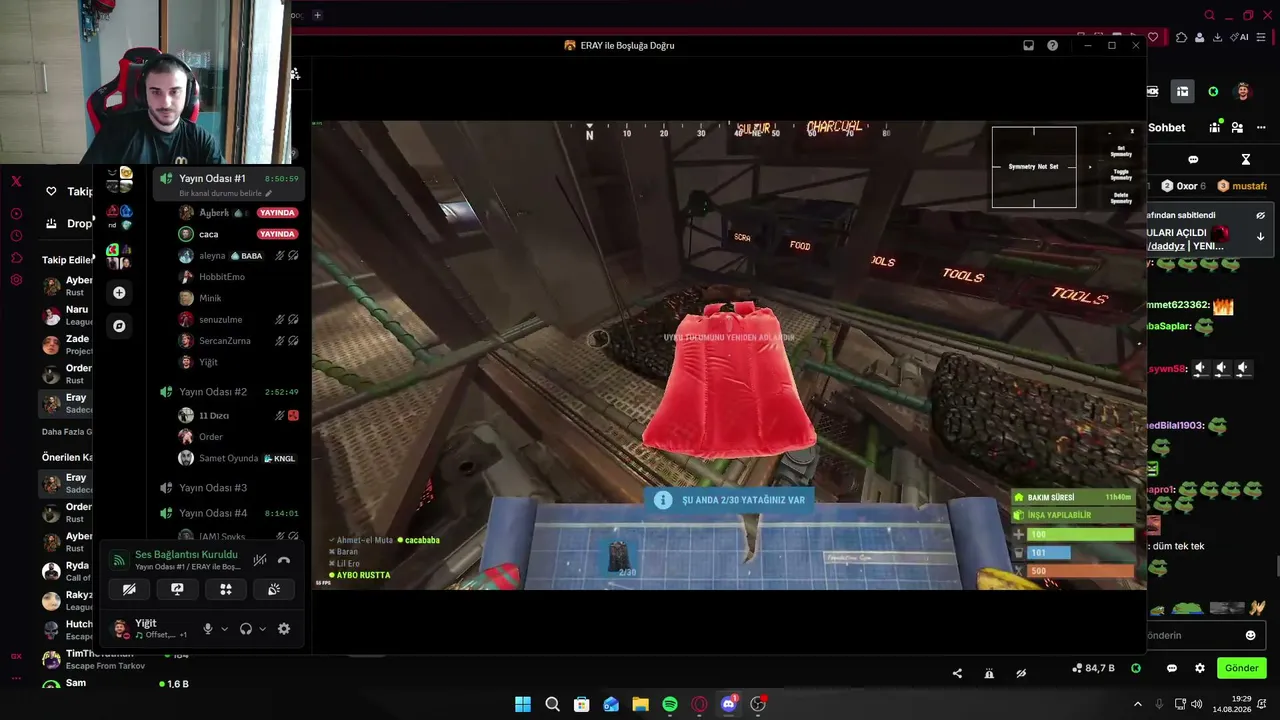Toggle noise suppression in Discord voice panel
This screenshot has width=1280, height=720.
[x=260, y=560]
